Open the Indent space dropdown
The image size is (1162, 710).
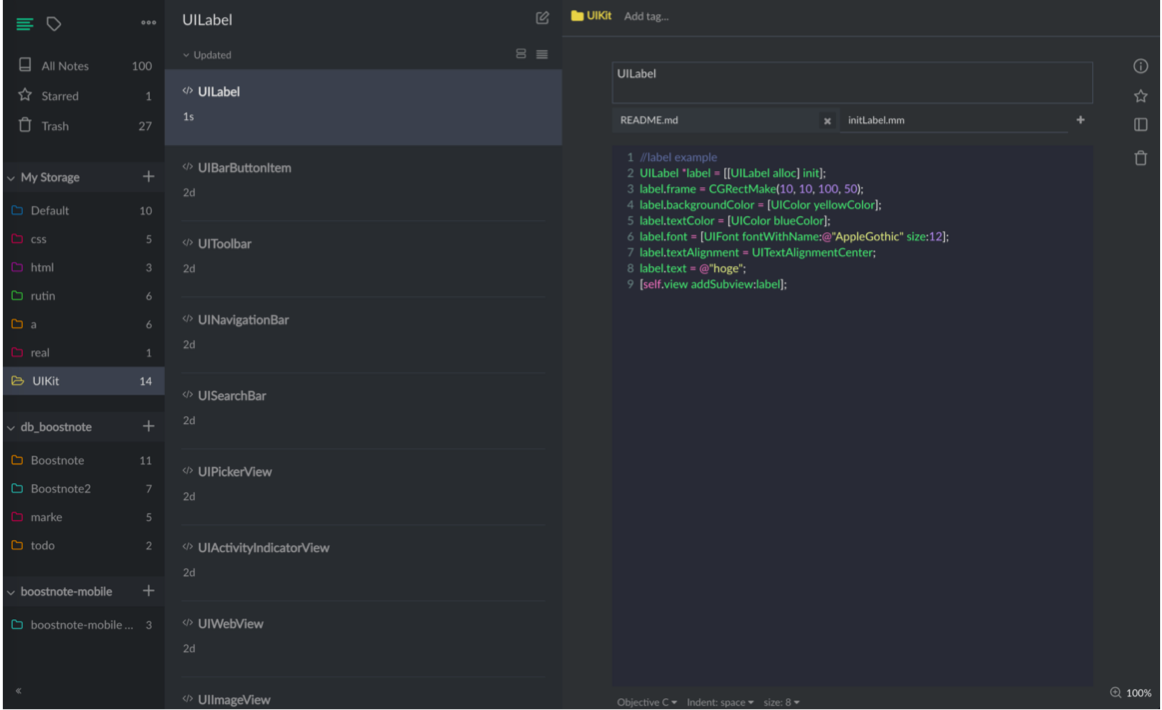click(720, 702)
